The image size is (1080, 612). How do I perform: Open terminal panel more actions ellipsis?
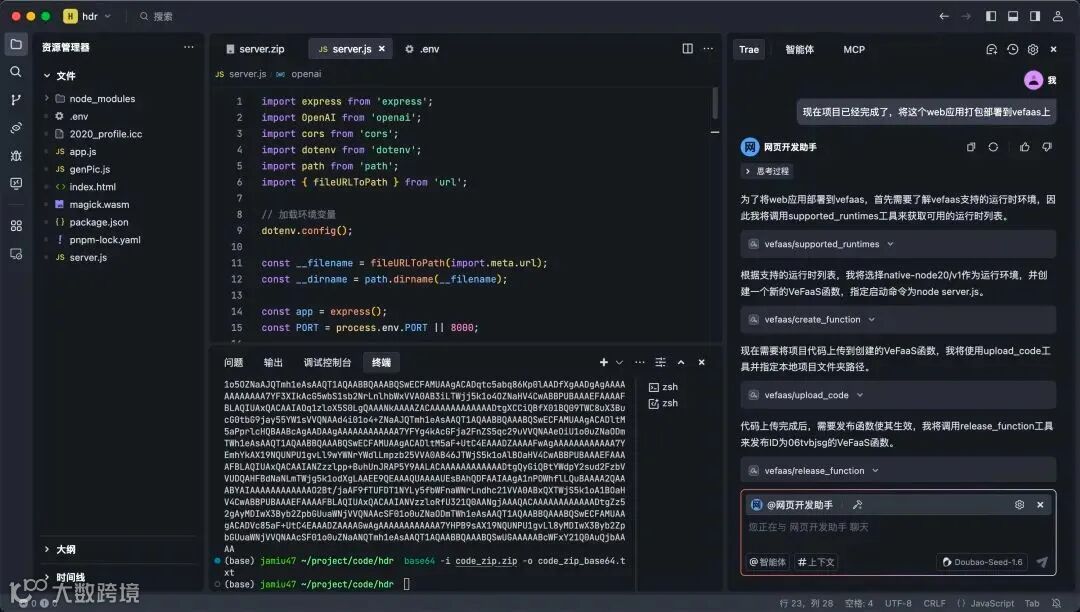pos(640,362)
